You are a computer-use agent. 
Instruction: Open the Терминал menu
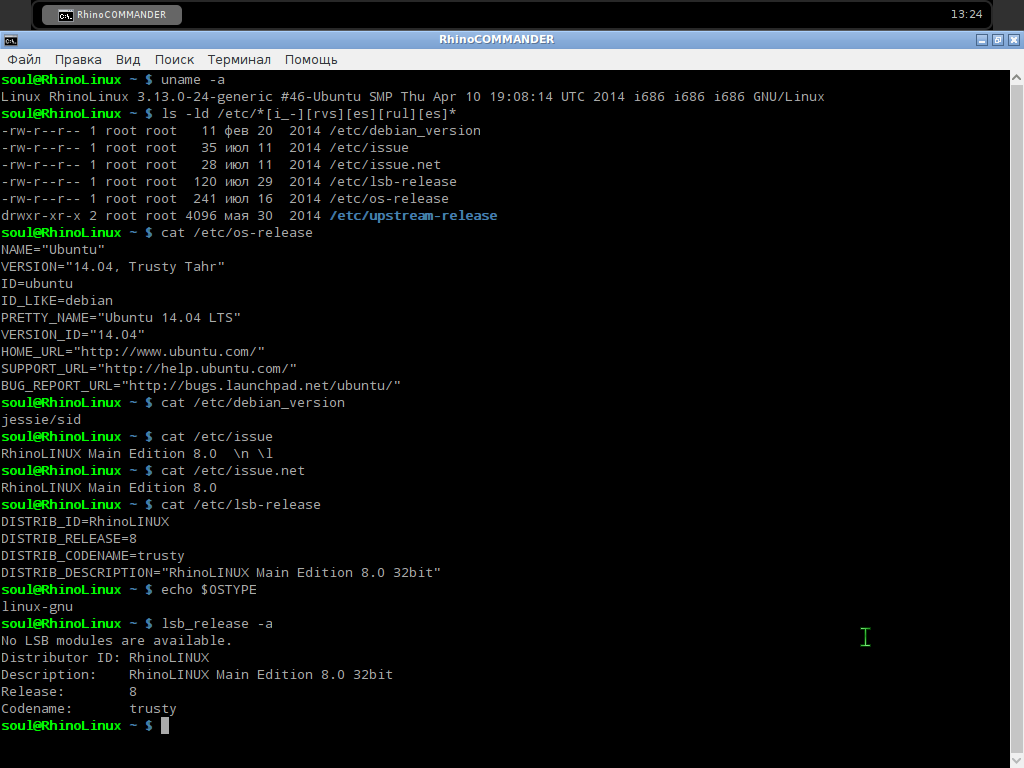(x=239, y=59)
